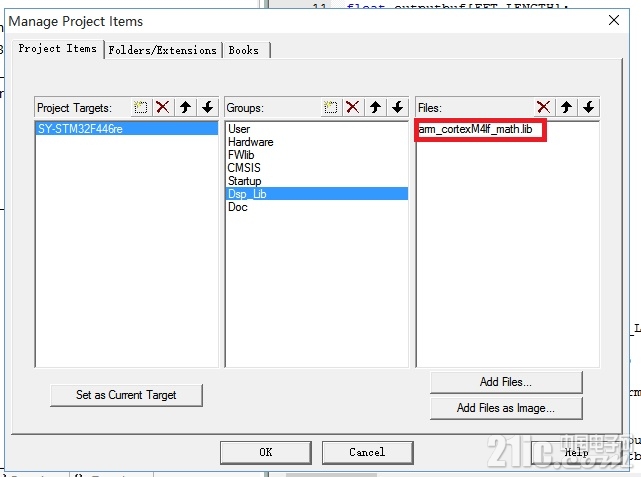Select the User group
This screenshot has height=477, width=641.
(x=316, y=129)
